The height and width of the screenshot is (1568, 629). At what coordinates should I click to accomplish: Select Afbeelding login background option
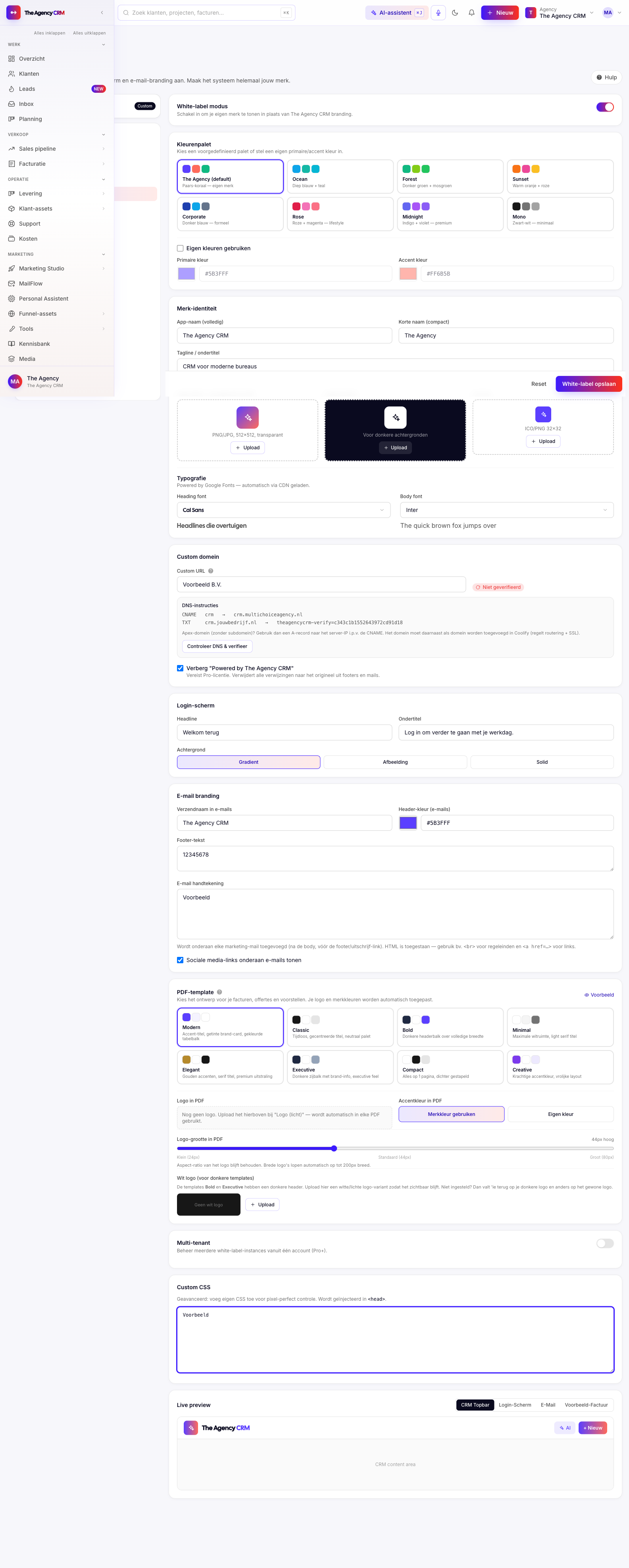[x=395, y=762]
